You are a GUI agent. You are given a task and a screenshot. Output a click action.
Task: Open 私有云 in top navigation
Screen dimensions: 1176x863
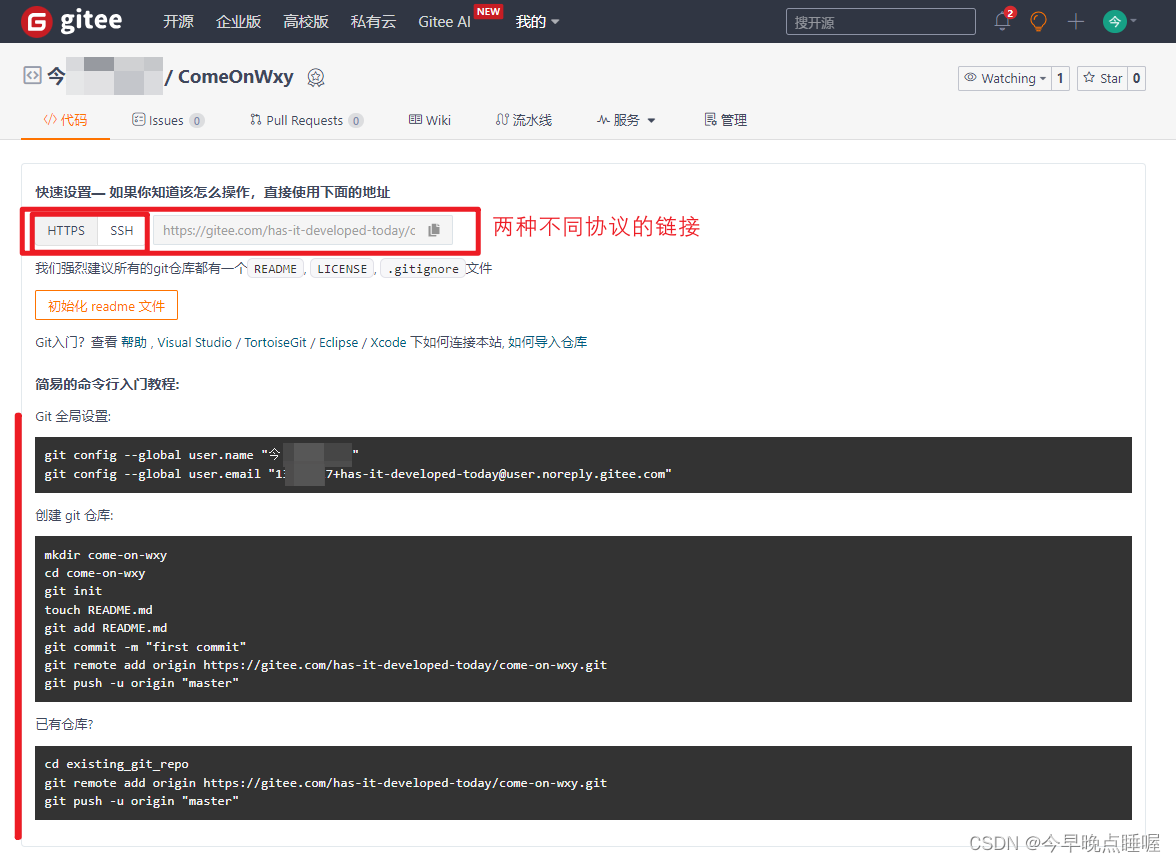(x=374, y=22)
